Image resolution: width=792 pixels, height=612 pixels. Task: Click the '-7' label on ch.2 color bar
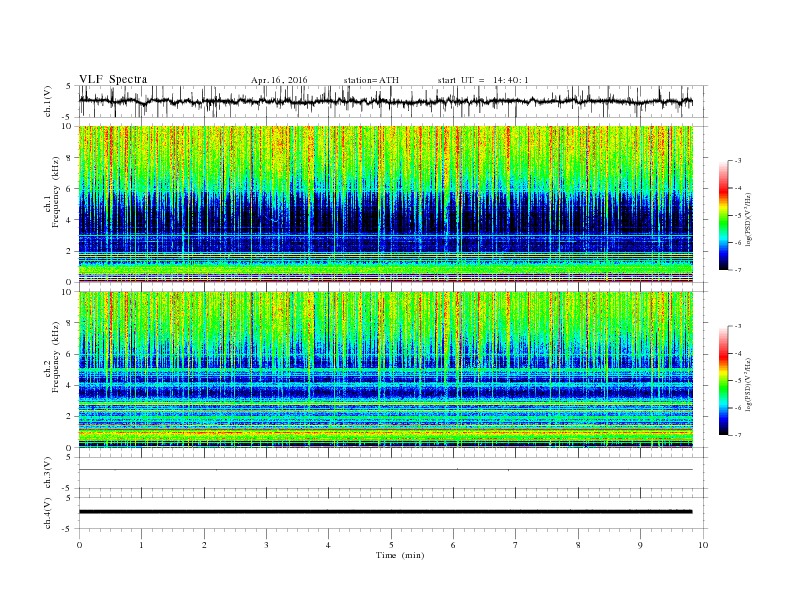pyautogui.click(x=737, y=435)
